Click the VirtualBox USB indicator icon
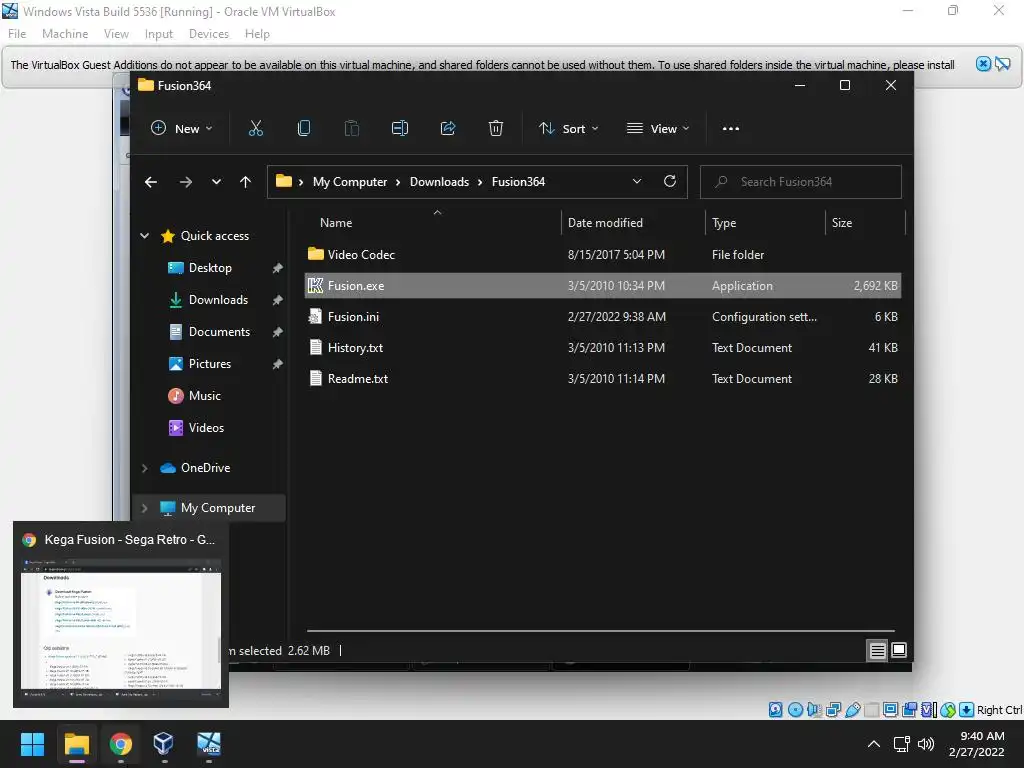 point(852,710)
